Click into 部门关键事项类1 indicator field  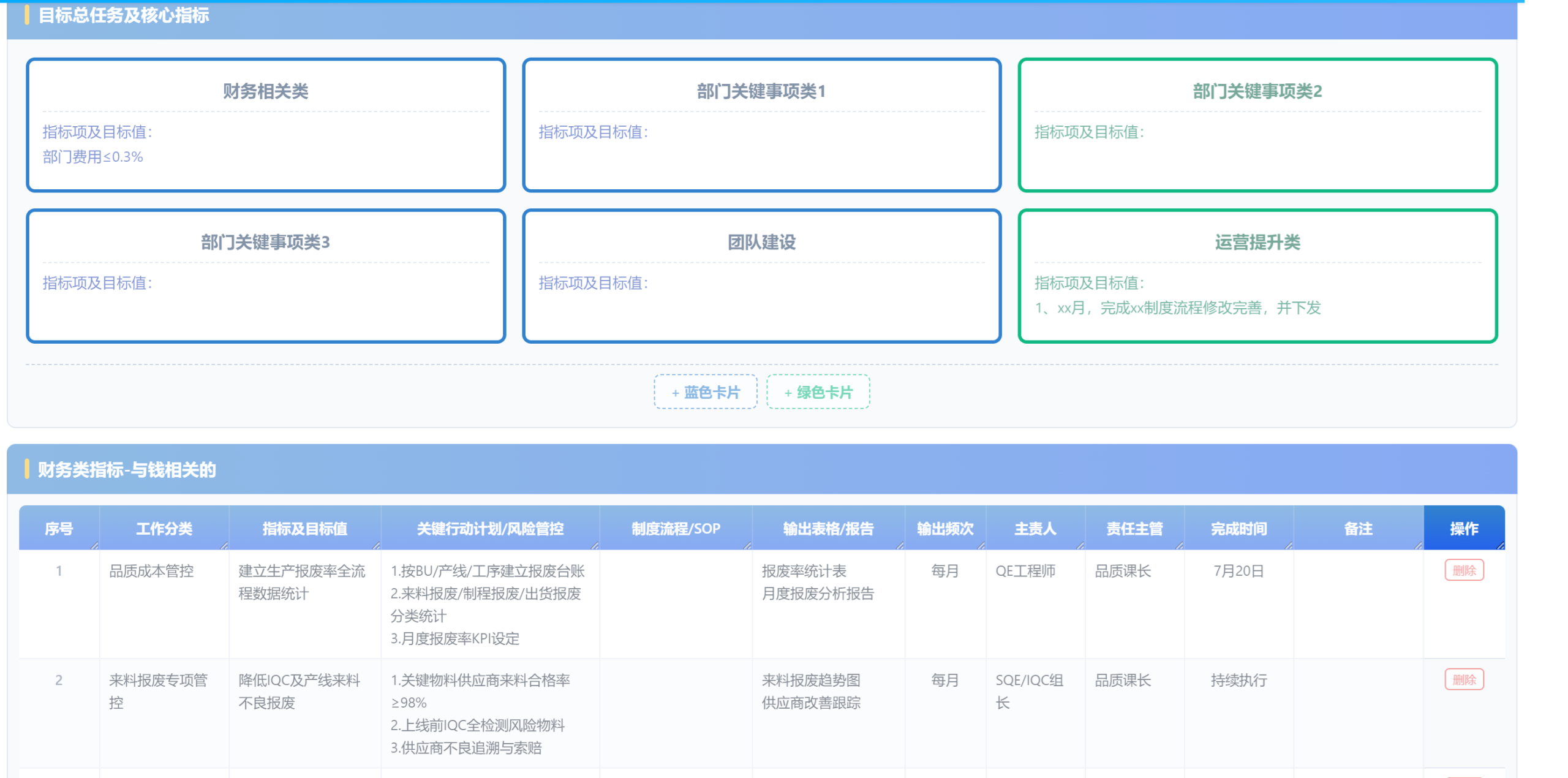click(761, 146)
